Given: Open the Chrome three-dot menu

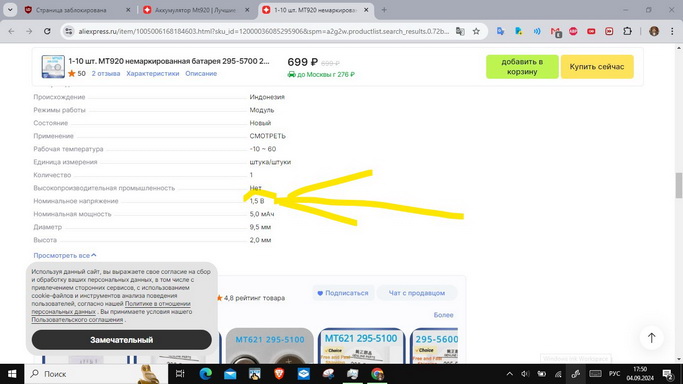Looking at the screenshot, I should (672, 31).
